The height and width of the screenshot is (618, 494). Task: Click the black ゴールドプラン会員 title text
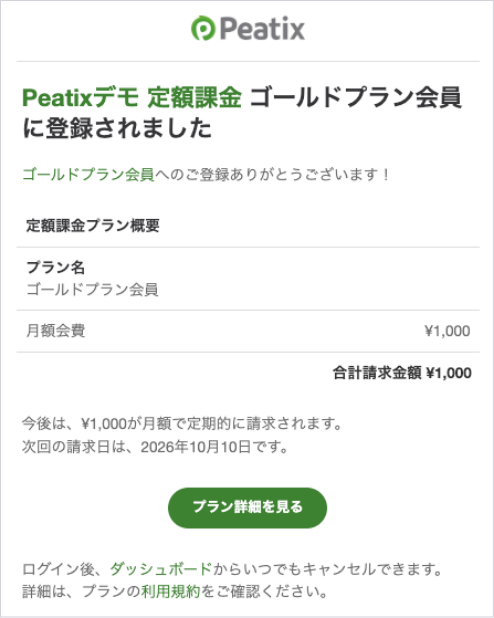[356, 97]
